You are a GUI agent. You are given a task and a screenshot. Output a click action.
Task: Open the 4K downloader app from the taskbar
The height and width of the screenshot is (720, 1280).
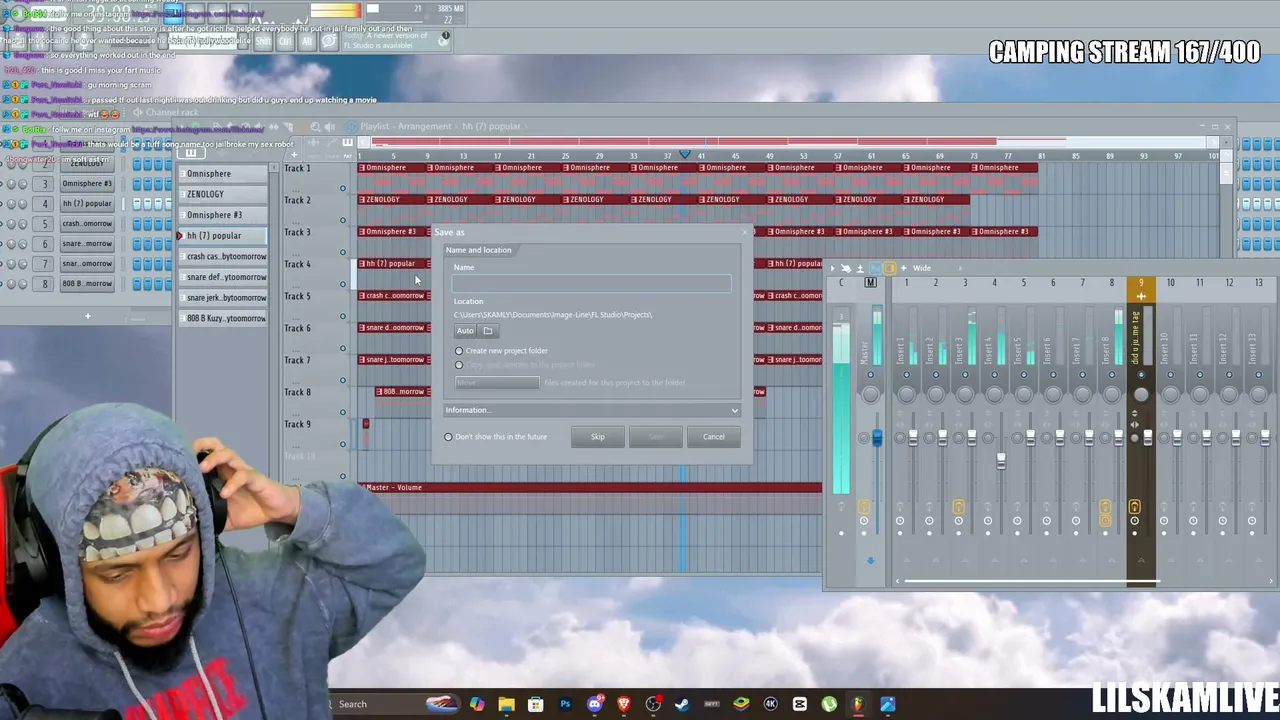coord(770,704)
